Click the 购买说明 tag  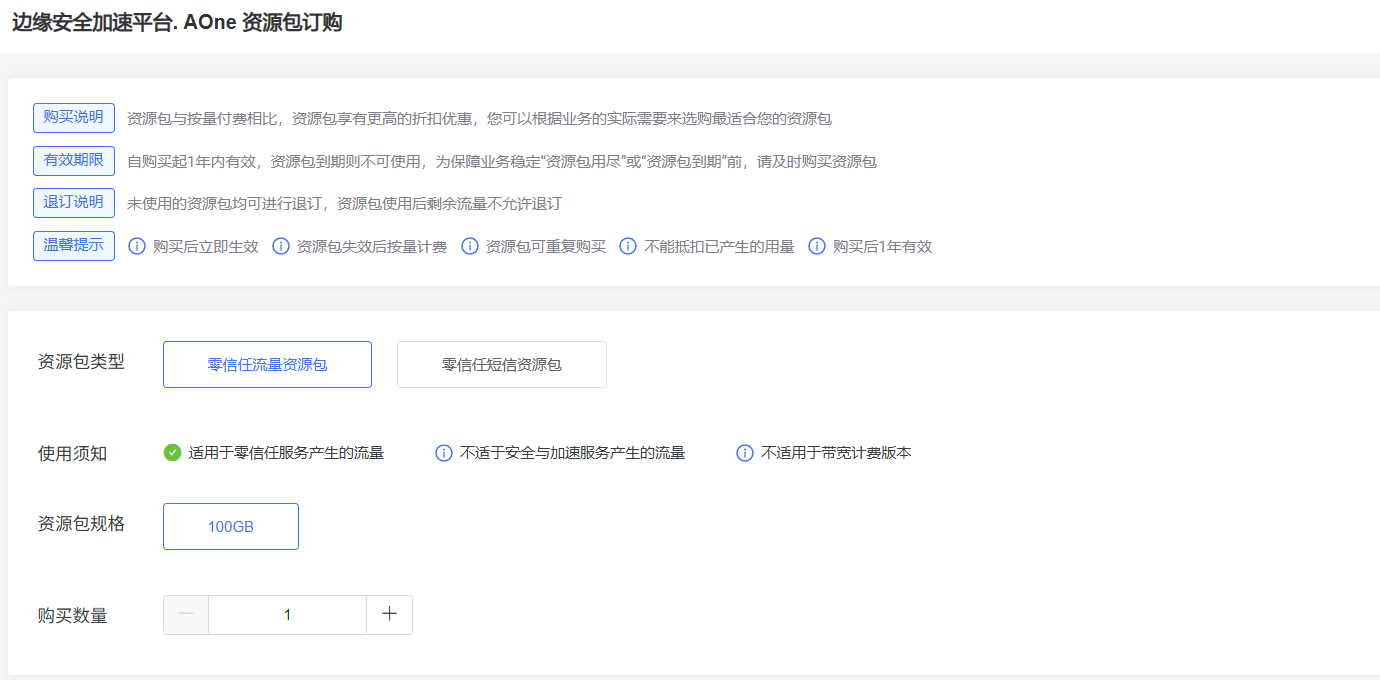coord(74,118)
